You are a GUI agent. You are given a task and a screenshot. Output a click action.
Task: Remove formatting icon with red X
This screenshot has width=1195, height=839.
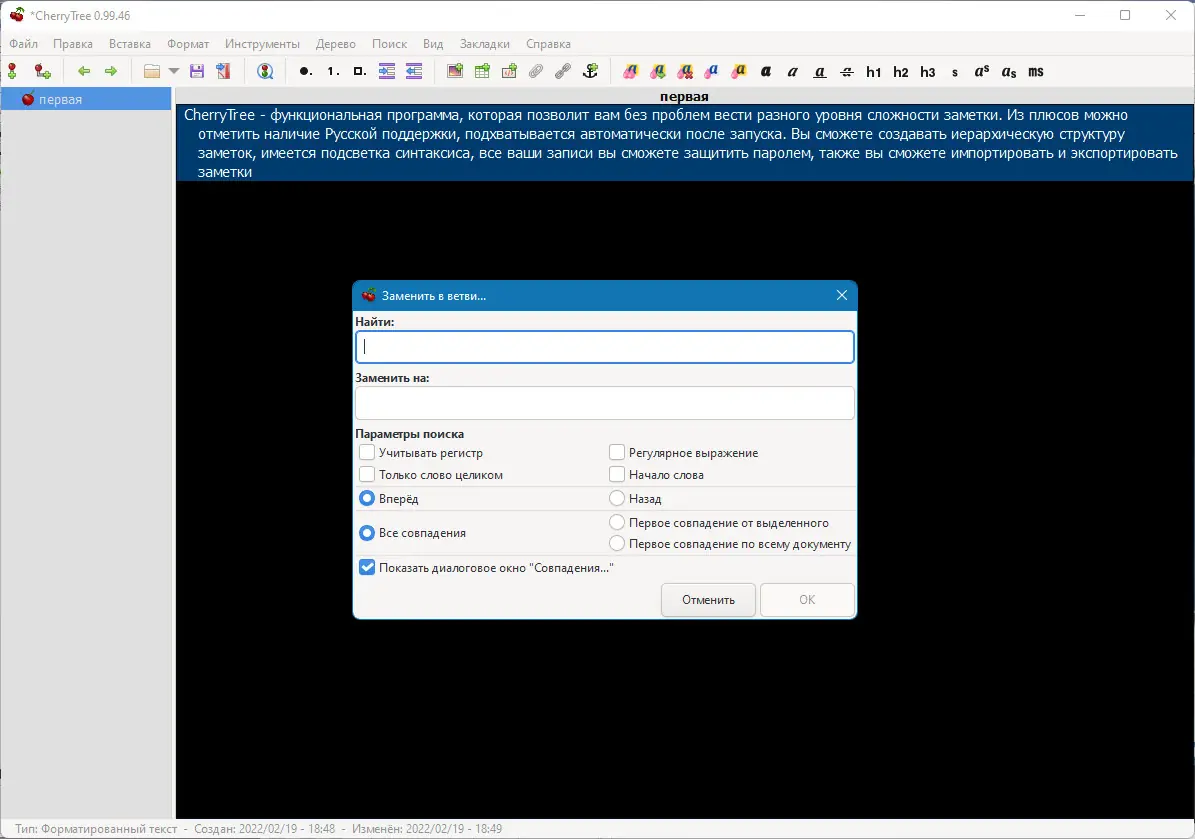pyautogui.click(x=685, y=72)
